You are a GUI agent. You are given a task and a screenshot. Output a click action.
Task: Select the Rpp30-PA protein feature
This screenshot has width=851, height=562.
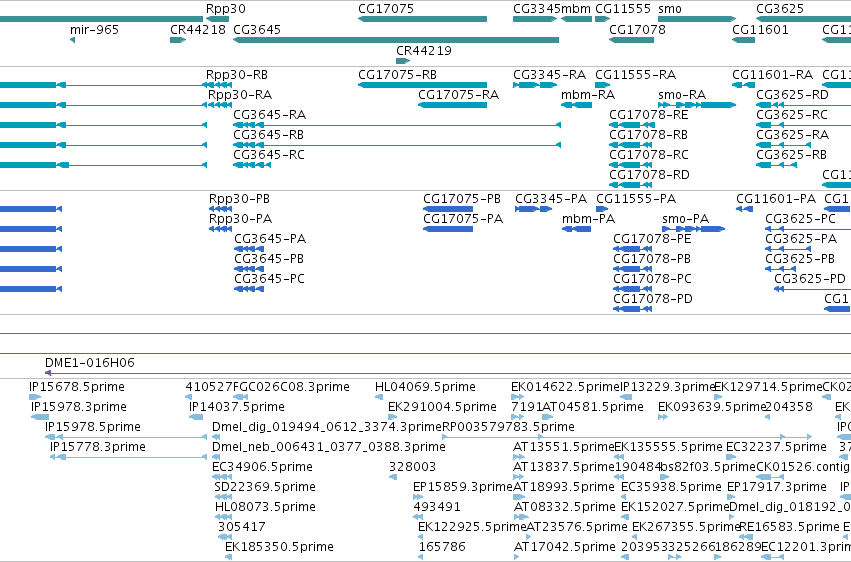(x=220, y=229)
